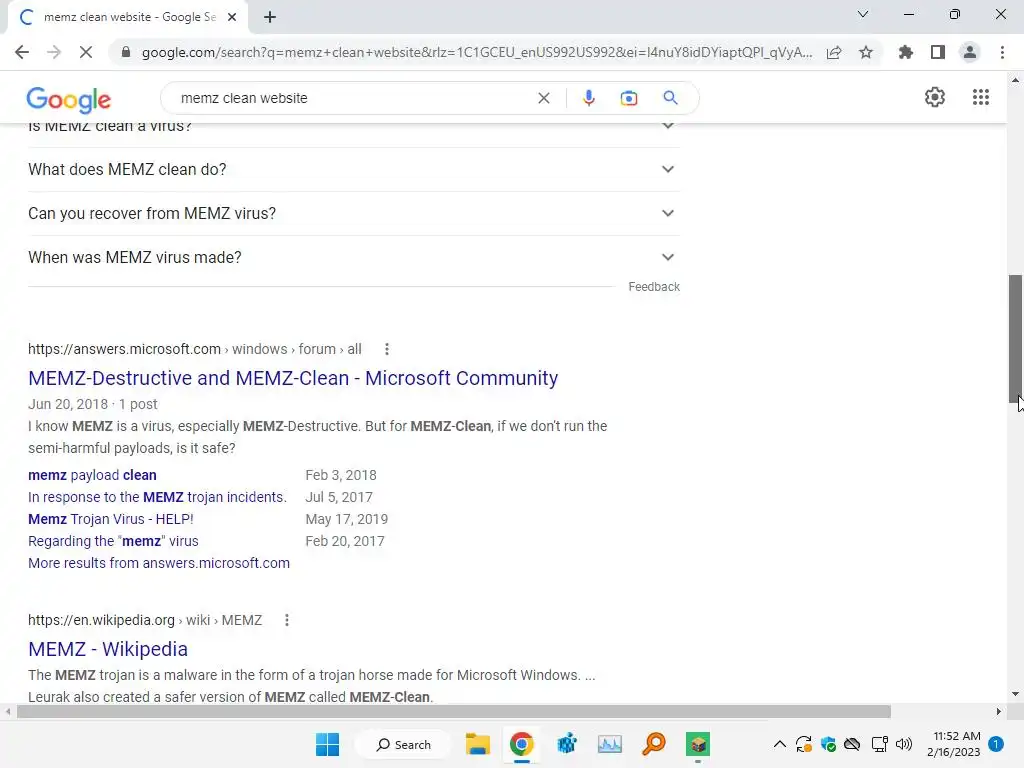Open clock and date 11:52 AM

click(x=953, y=744)
